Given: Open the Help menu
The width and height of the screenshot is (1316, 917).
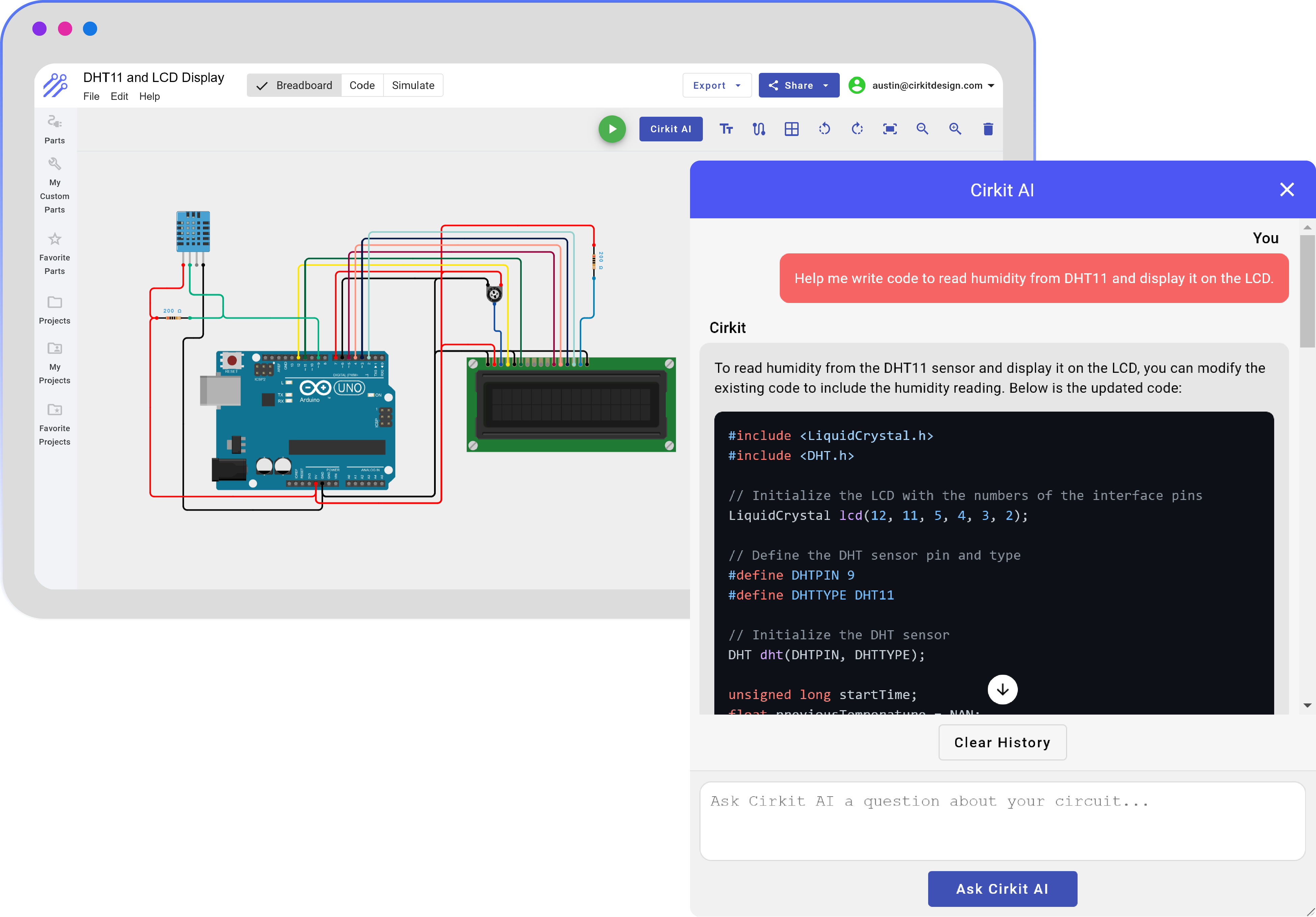Looking at the screenshot, I should pos(149,96).
